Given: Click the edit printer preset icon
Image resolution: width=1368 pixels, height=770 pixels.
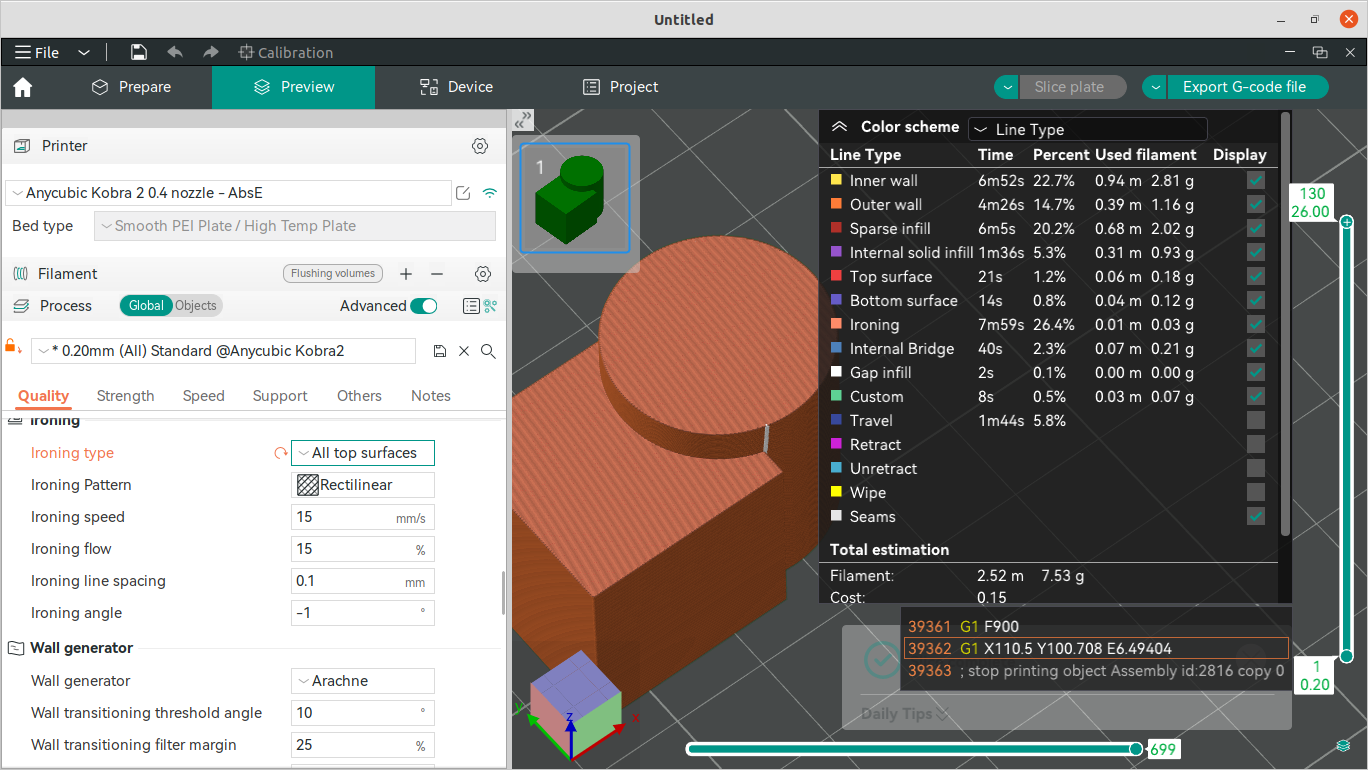Looking at the screenshot, I should tap(463, 193).
